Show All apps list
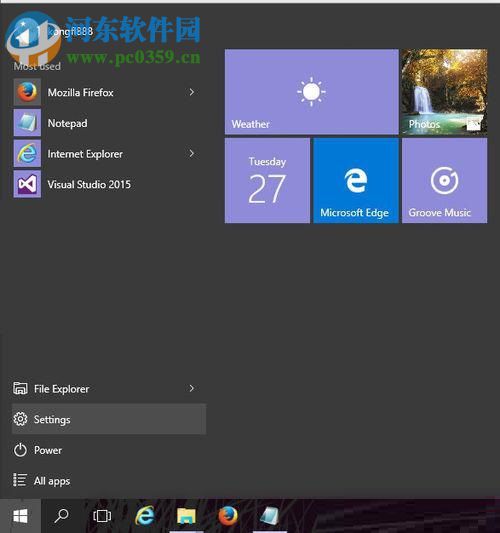 point(109,480)
